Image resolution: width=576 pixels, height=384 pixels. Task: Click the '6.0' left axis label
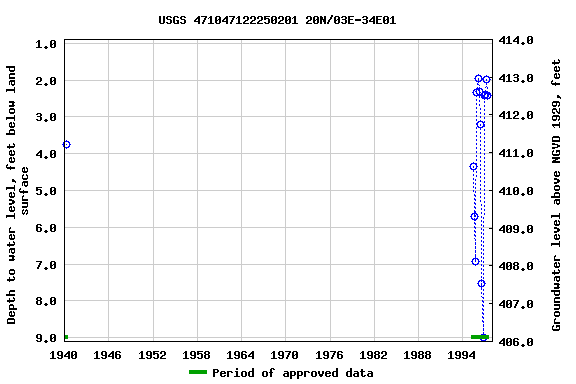point(46,228)
